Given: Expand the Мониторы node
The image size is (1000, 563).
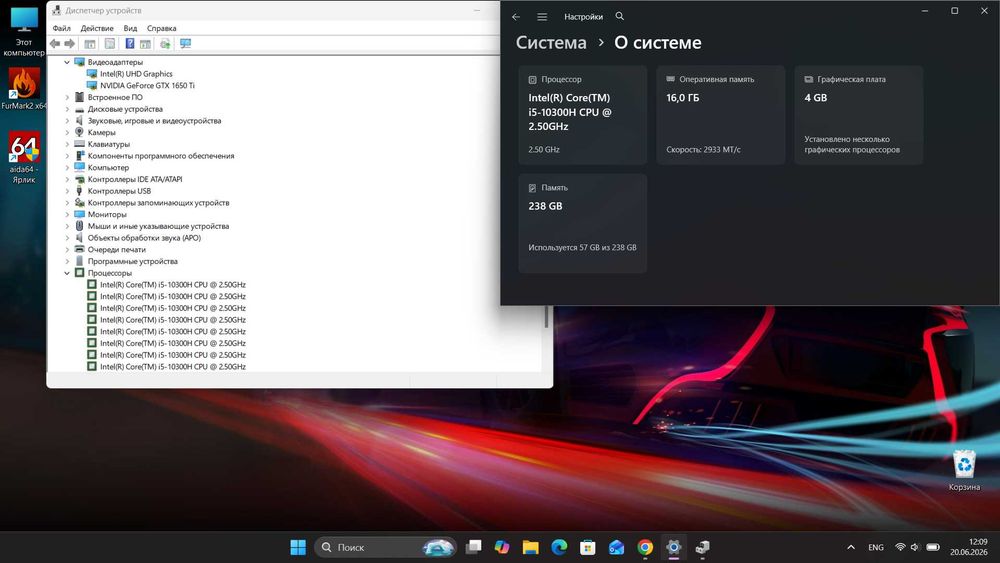Looking at the screenshot, I should (67, 215).
